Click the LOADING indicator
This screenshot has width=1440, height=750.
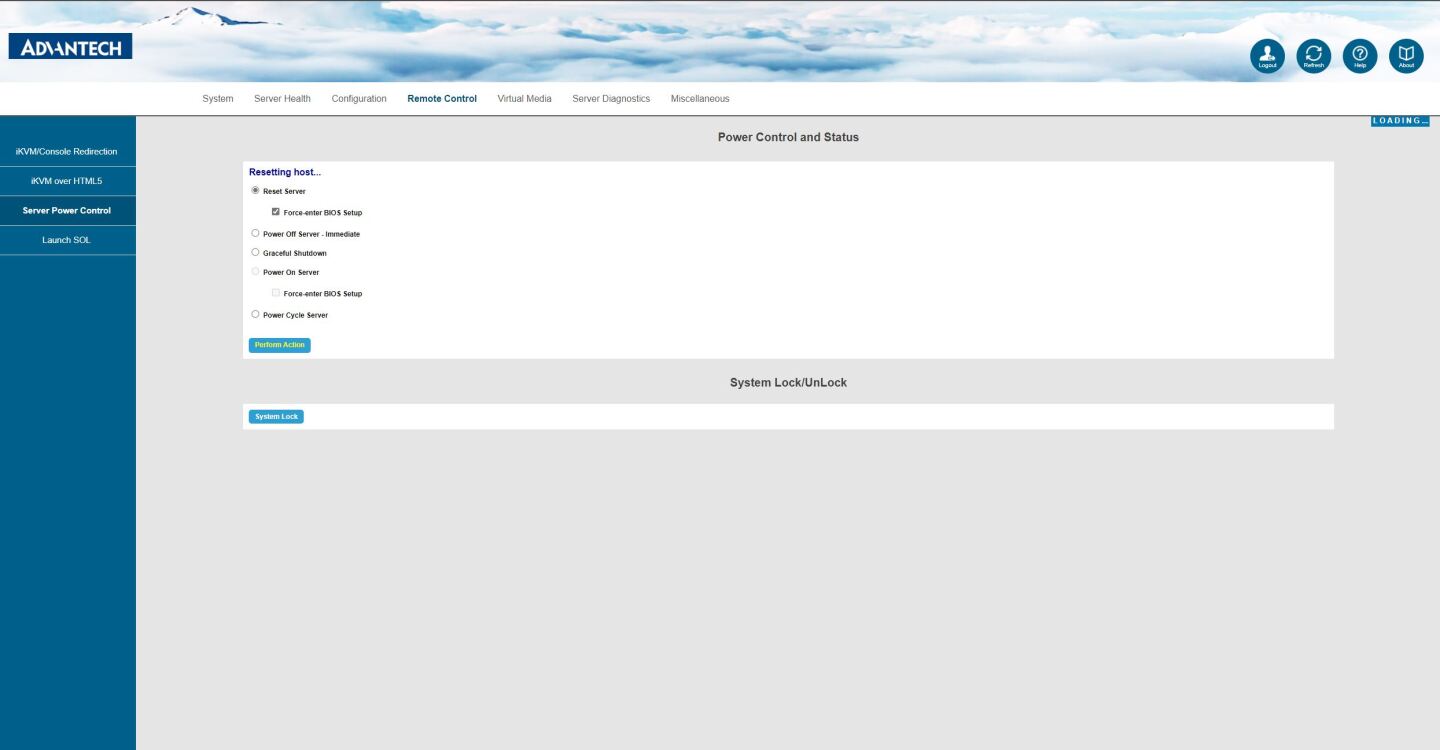tap(1399, 120)
